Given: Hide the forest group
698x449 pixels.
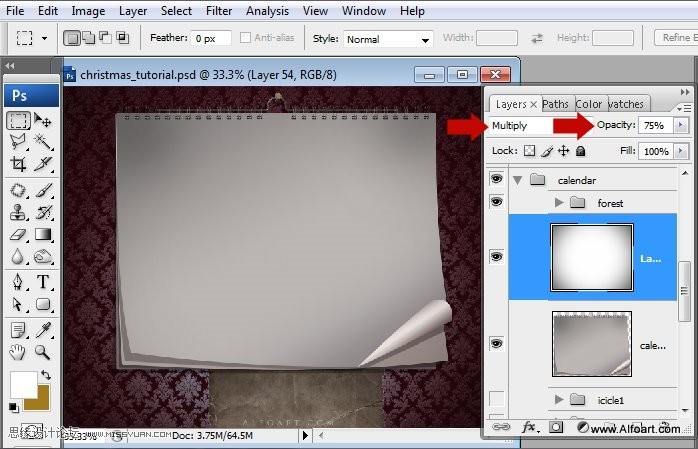Looking at the screenshot, I should pos(496,202).
